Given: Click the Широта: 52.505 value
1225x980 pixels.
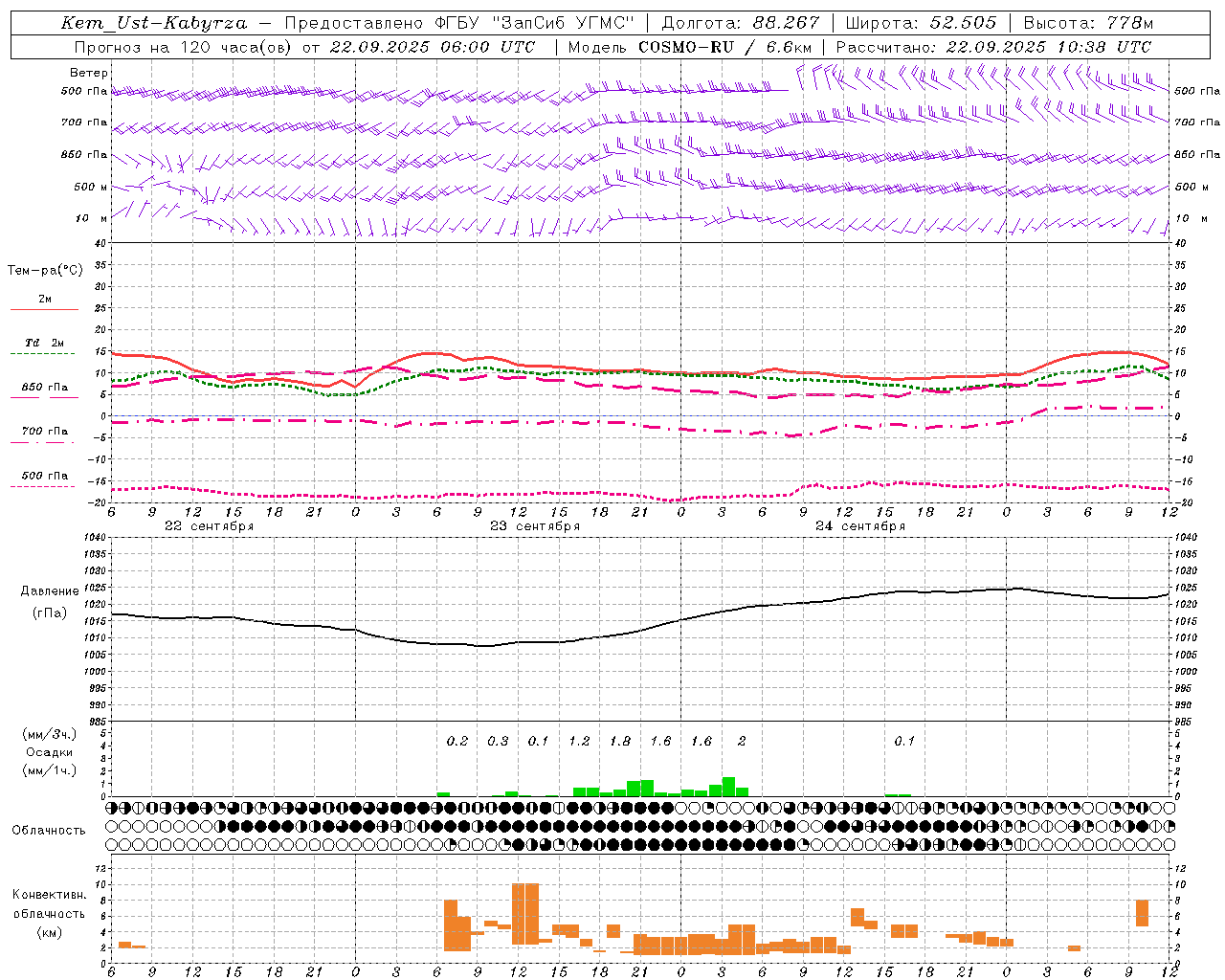Looking at the screenshot, I should [x=921, y=23].
